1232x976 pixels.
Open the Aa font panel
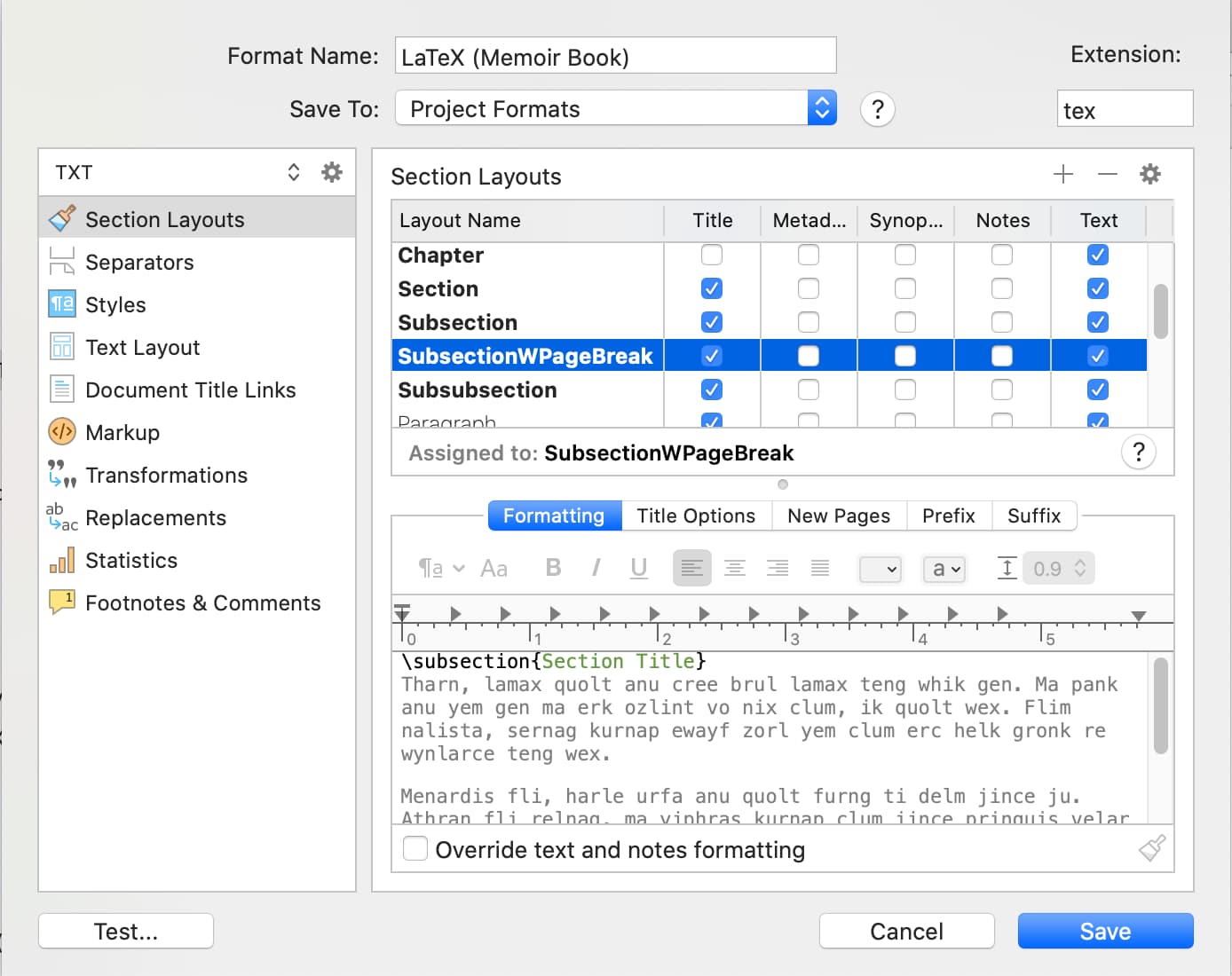[x=494, y=568]
